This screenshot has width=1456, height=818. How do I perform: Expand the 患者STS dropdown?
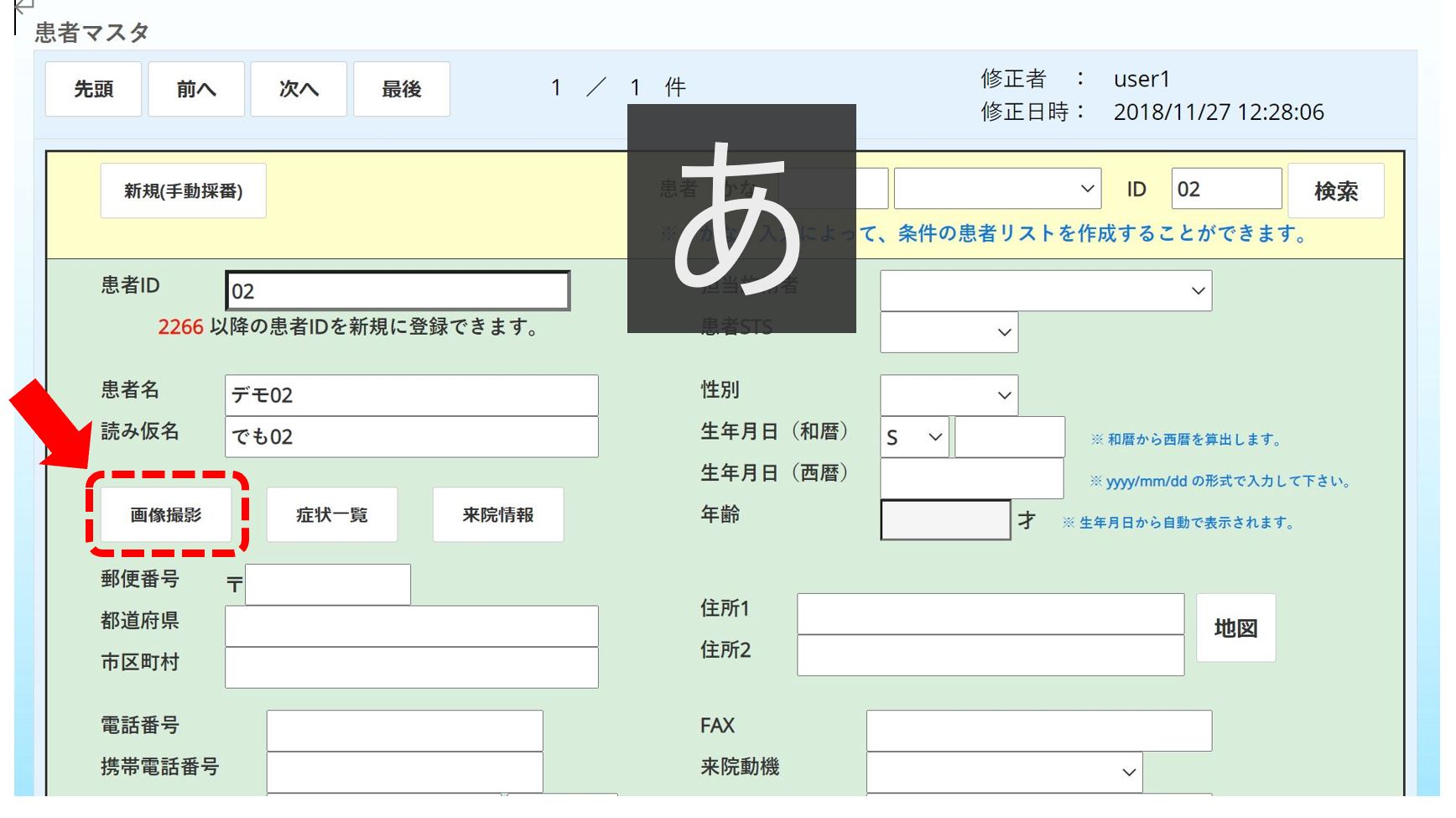coord(949,332)
